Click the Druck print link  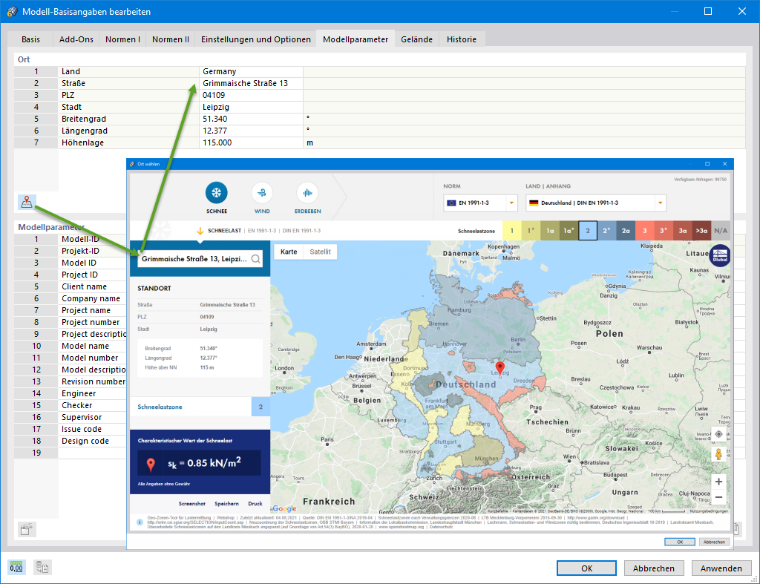(x=255, y=504)
